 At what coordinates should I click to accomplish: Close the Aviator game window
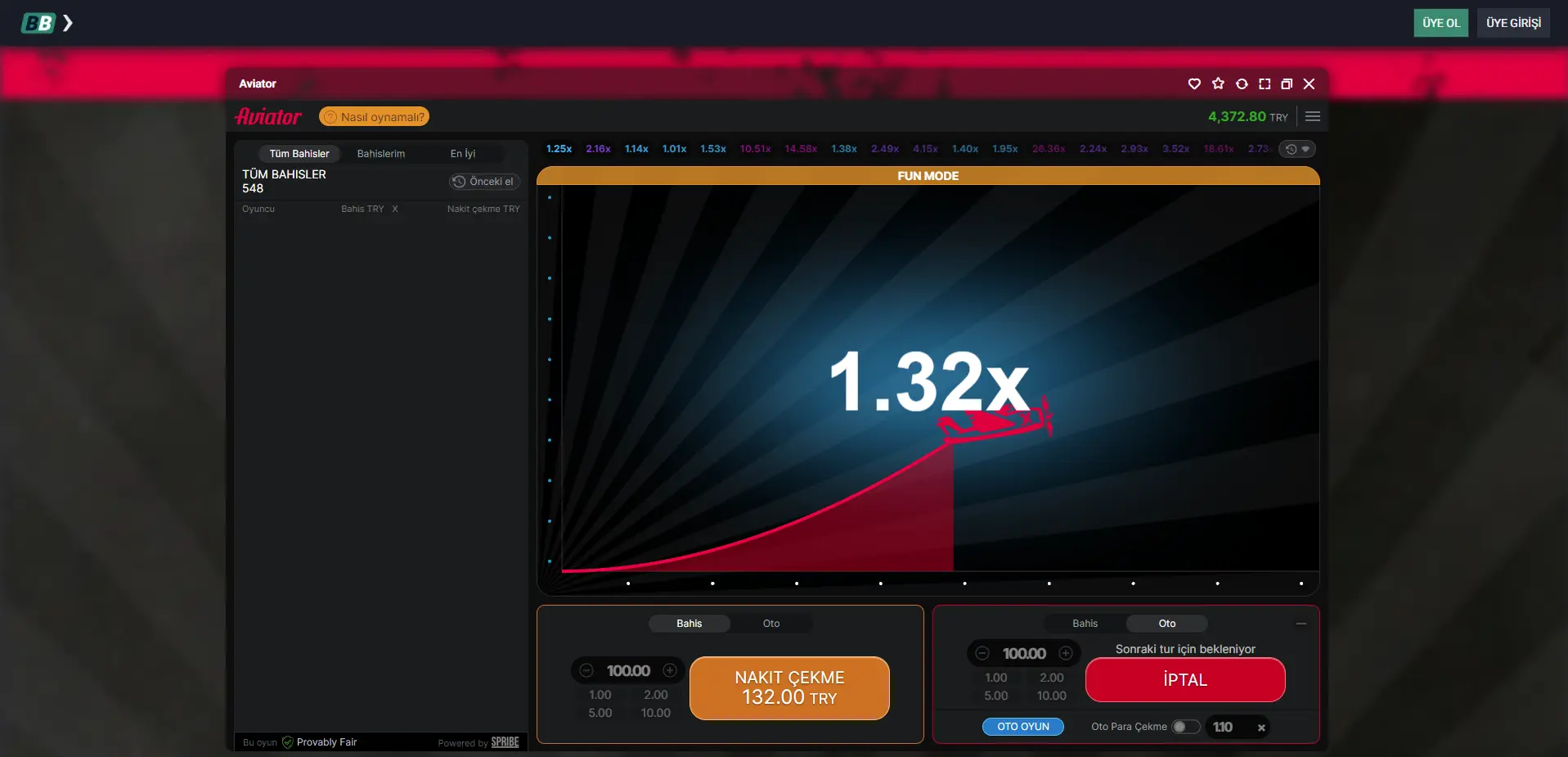(x=1309, y=83)
